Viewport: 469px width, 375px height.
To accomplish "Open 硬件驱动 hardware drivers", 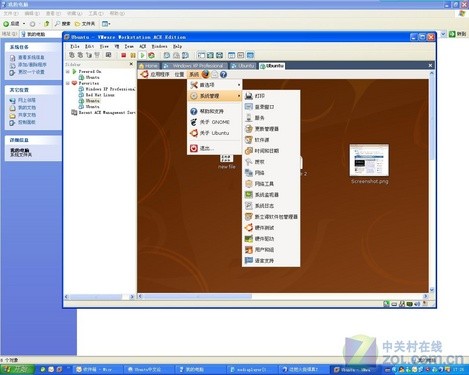I will click(x=271, y=239).
